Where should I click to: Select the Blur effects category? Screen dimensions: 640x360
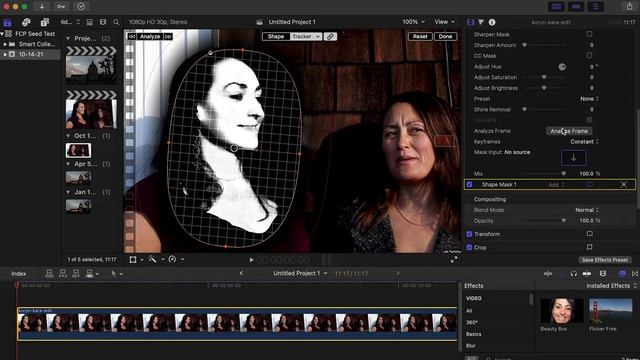click(x=471, y=346)
